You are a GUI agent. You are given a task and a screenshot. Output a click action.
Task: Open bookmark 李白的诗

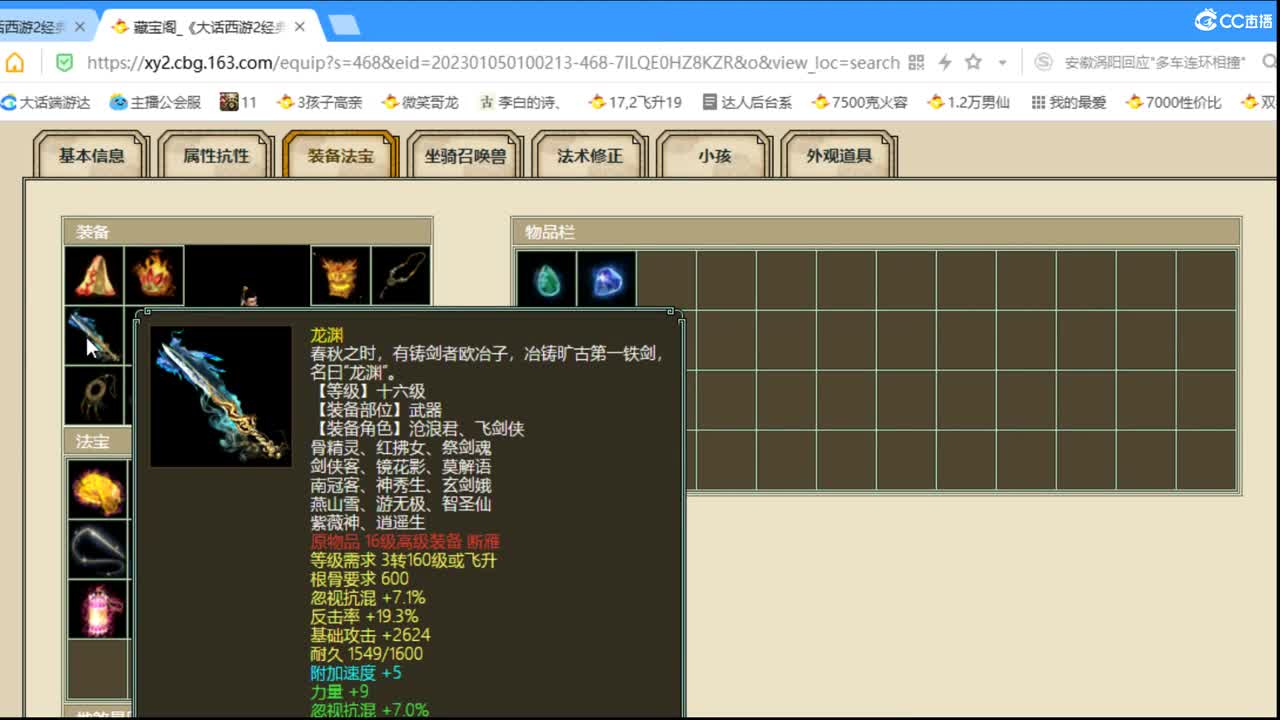(x=520, y=102)
